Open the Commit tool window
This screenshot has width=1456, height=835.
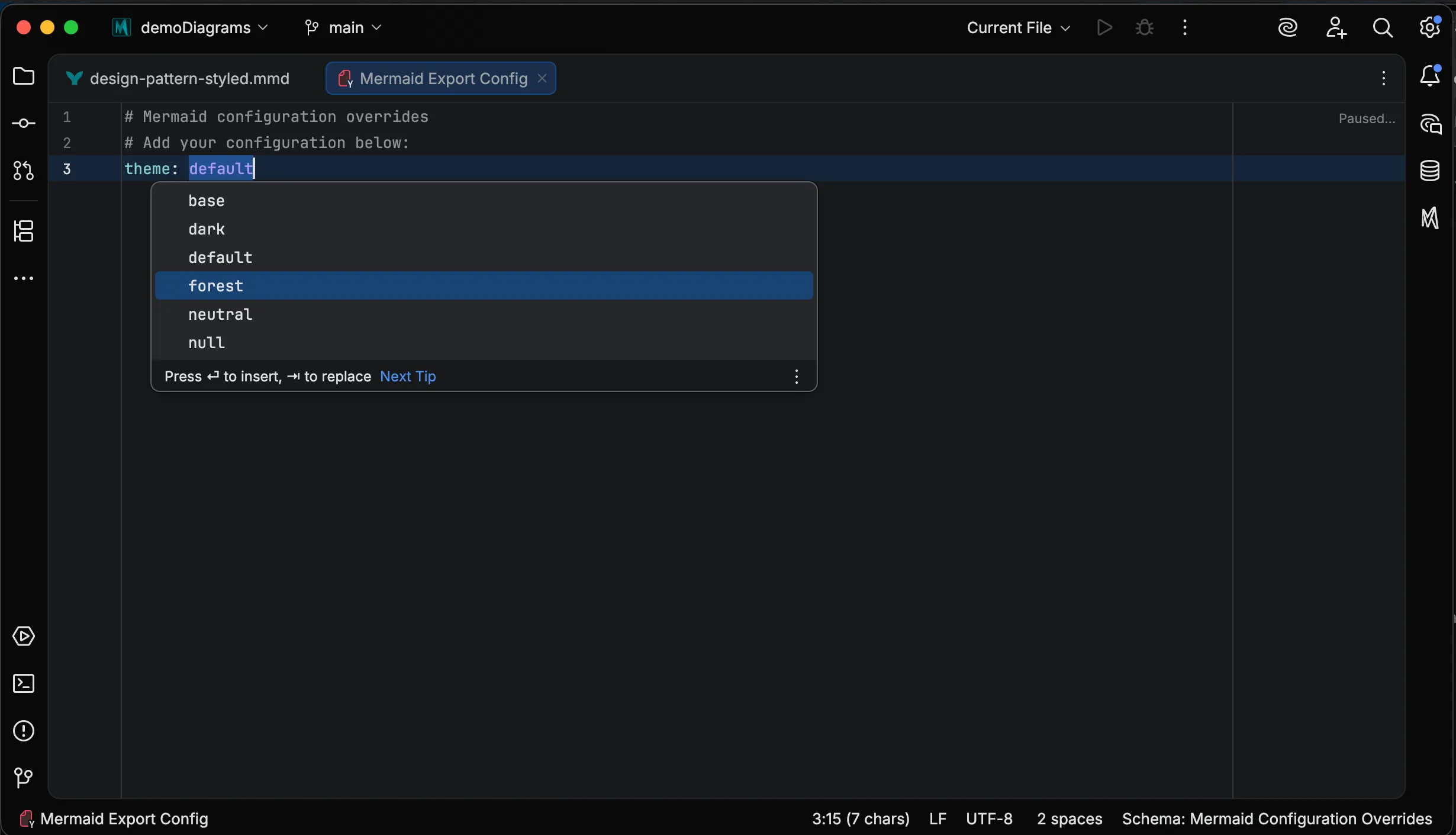[24, 123]
